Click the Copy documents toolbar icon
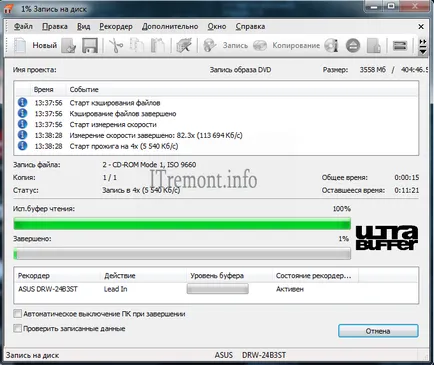Image resolution: width=434 pixels, height=365 pixels. coord(137,46)
